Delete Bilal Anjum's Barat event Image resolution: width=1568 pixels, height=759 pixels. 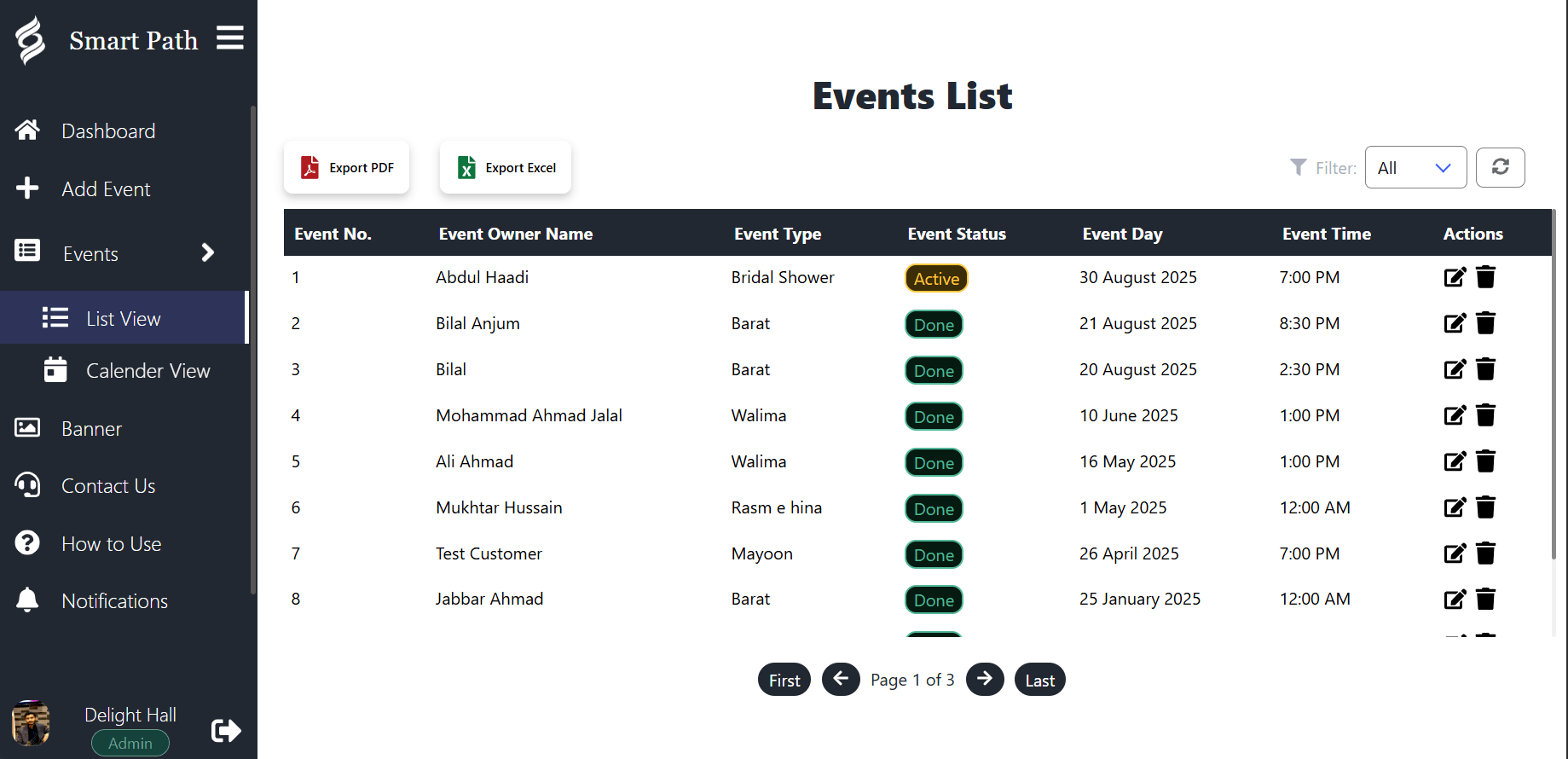(x=1485, y=323)
